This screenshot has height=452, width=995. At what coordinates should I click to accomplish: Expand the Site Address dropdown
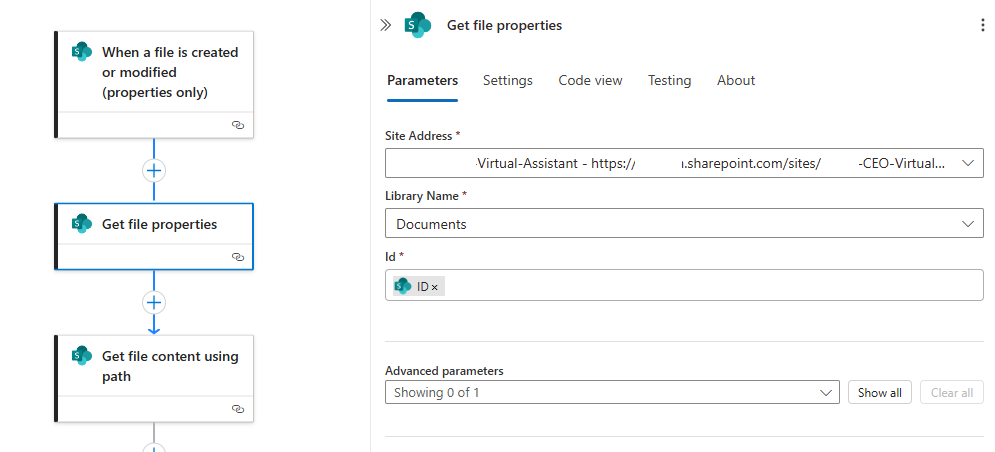[x=967, y=163]
